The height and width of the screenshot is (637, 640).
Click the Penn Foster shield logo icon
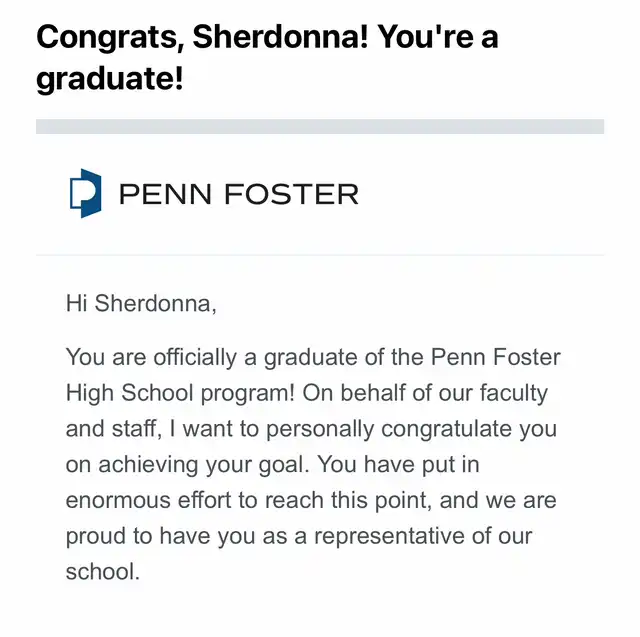(85, 194)
